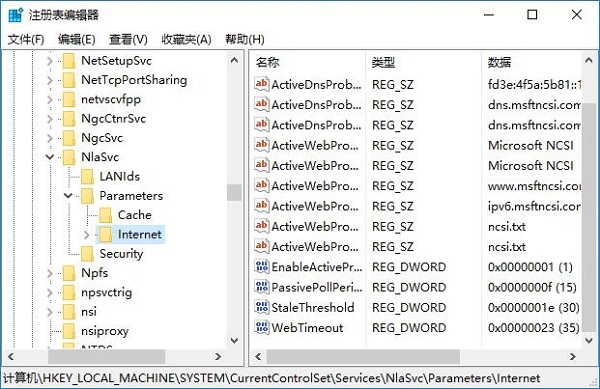
Task: Click values pane vertical scrollbar up arrow
Action: (x=589, y=60)
